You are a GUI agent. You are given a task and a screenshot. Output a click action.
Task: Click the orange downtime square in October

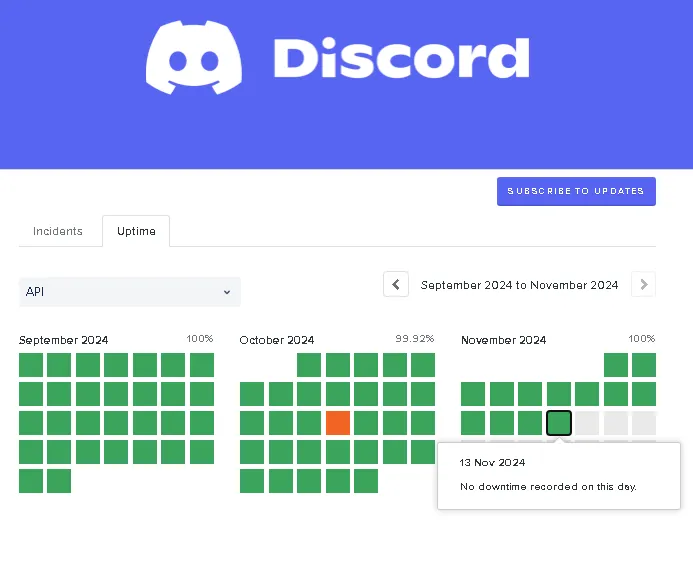(x=338, y=423)
